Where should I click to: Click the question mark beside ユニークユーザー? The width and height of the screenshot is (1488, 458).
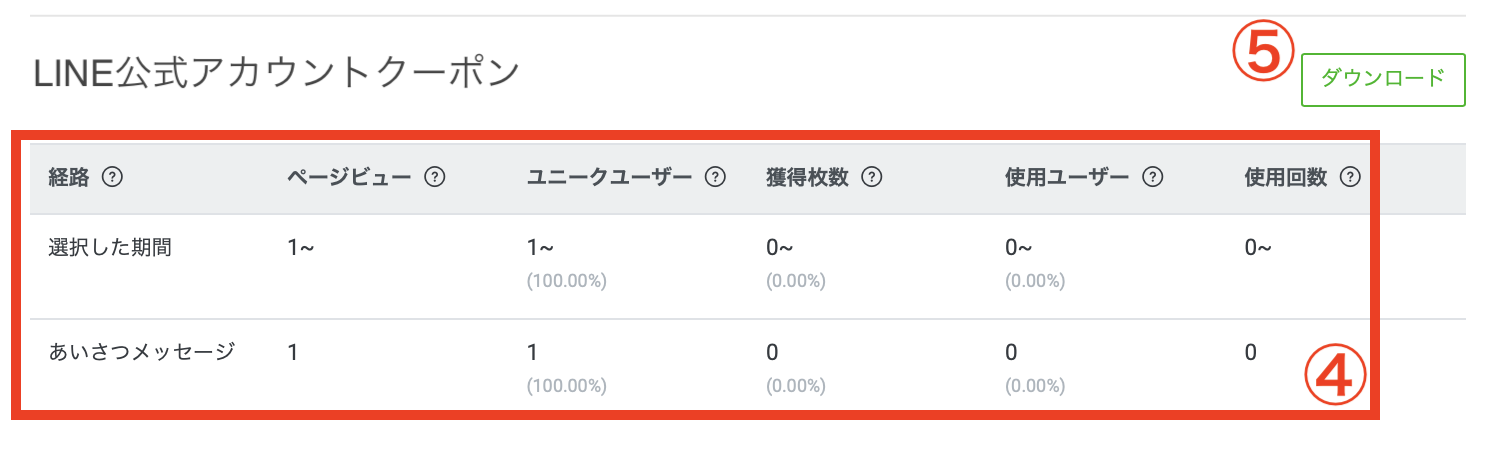[x=714, y=177]
